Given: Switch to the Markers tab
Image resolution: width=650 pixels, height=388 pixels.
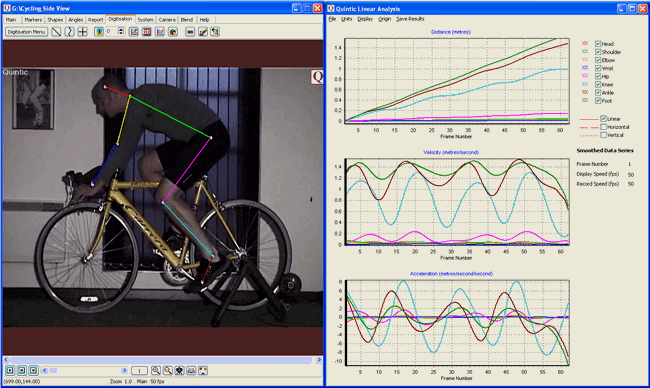Looking at the screenshot, I should point(33,19).
